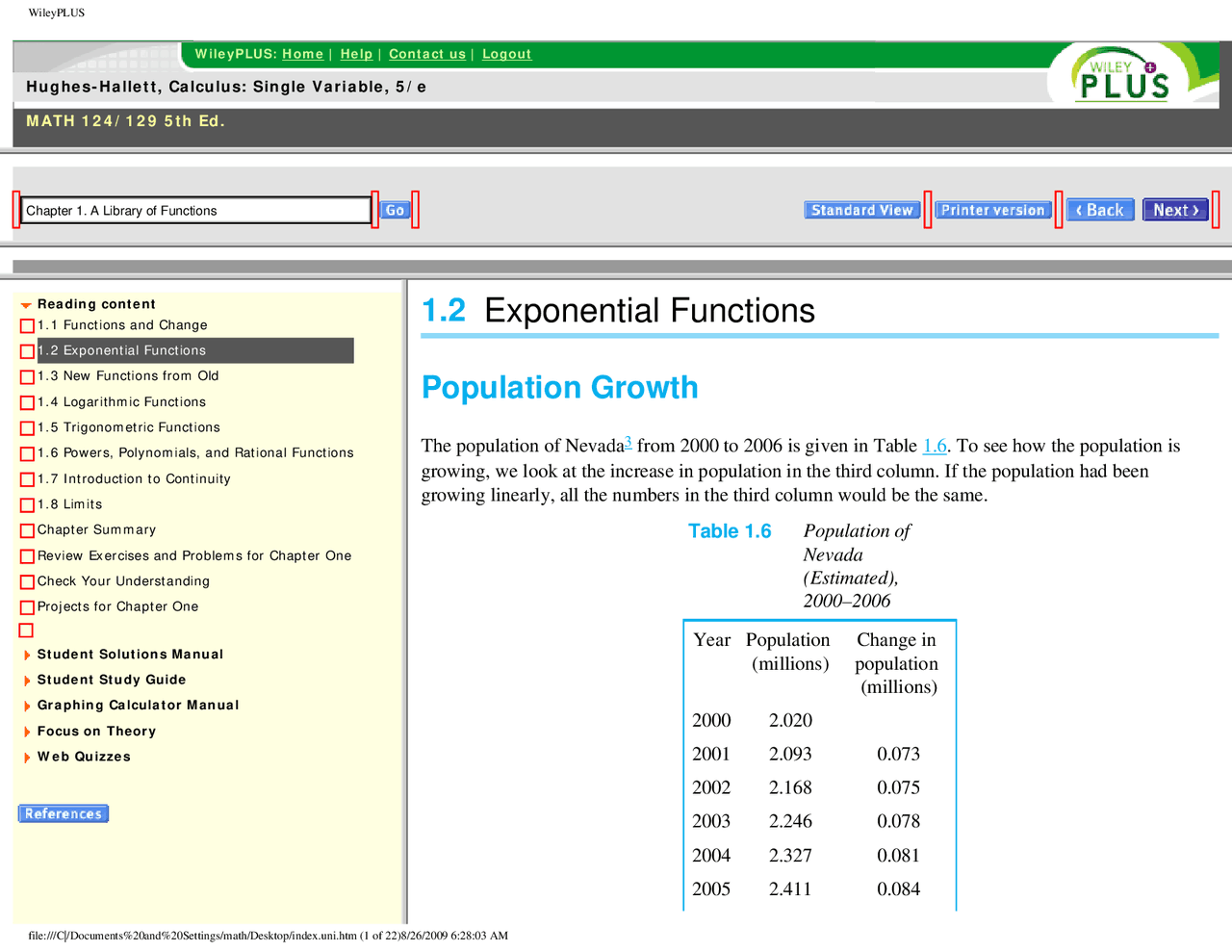Viewport: 1232px width, 952px height.
Task: Click Help in the WileyPLUS top bar
Action: pos(356,54)
